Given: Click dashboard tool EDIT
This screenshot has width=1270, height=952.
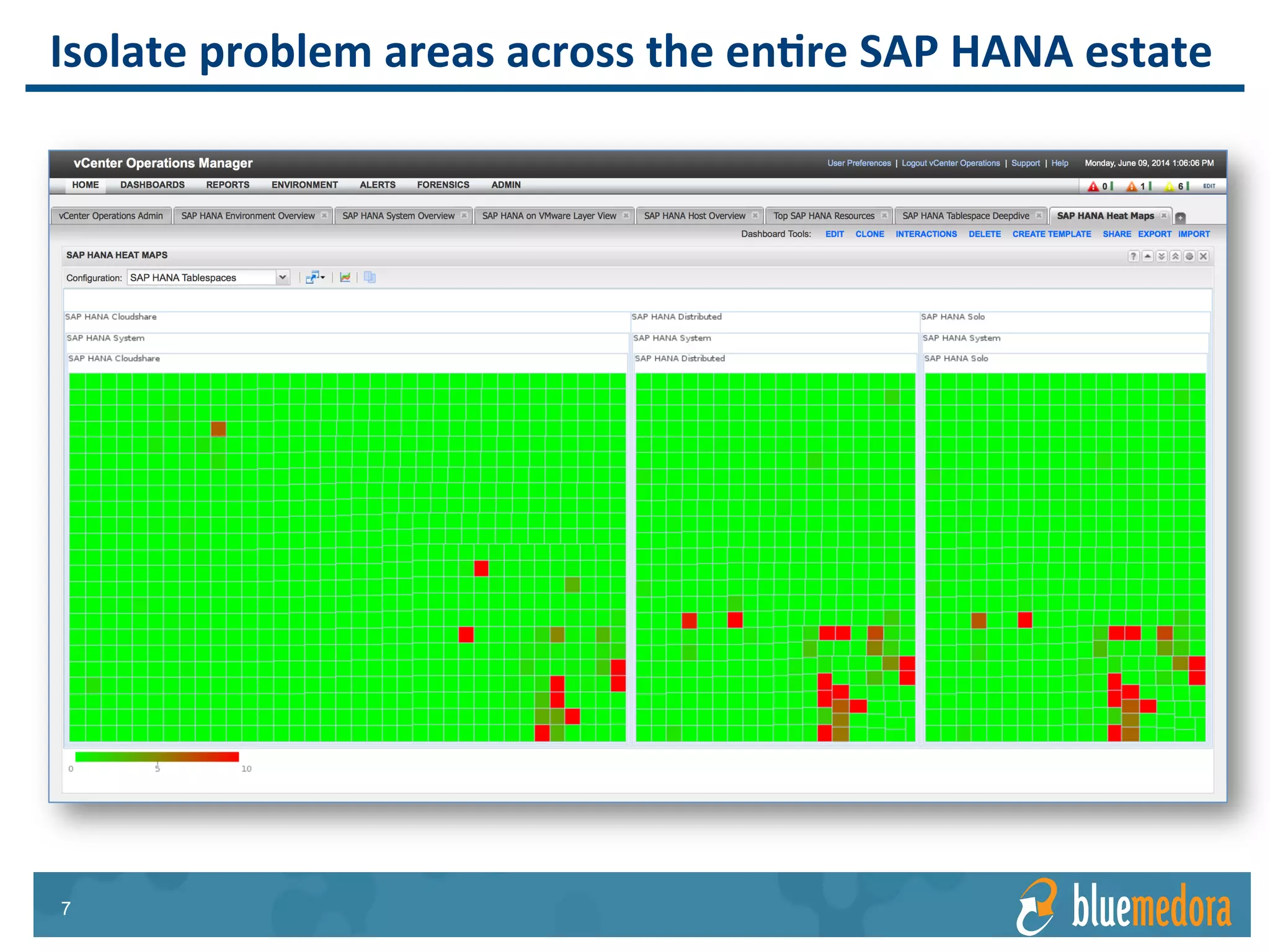Looking at the screenshot, I should click(x=835, y=234).
